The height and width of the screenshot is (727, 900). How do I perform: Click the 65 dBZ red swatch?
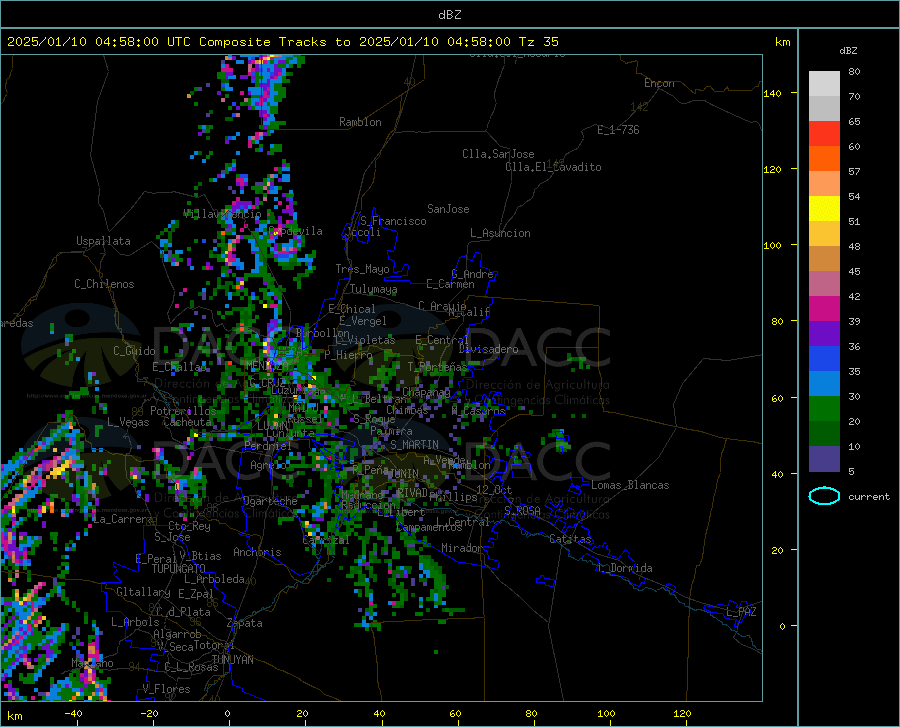click(x=824, y=133)
